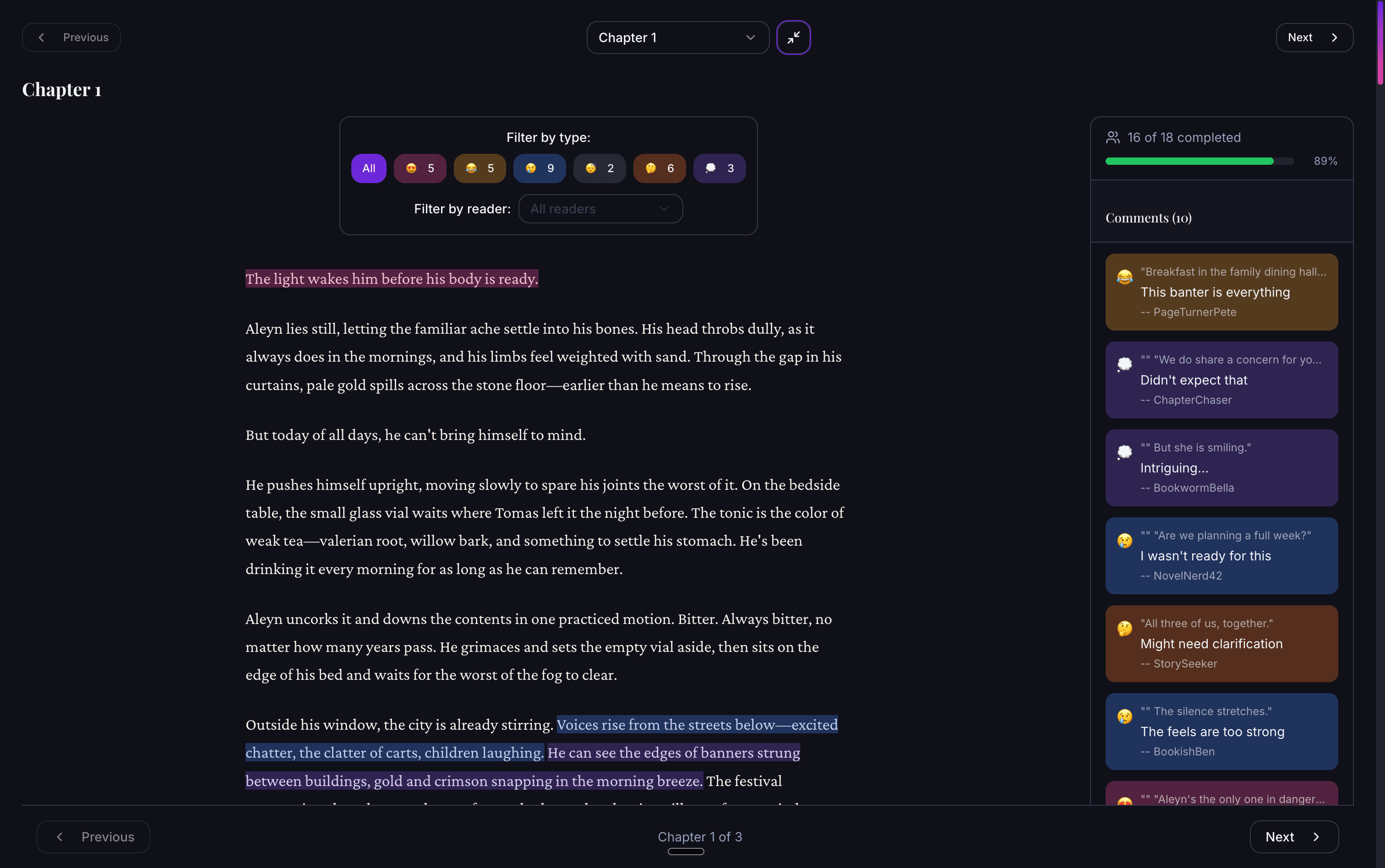The image size is (1385, 868).
Task: Open the Chapter 1 selector dropdown
Action: [677, 38]
